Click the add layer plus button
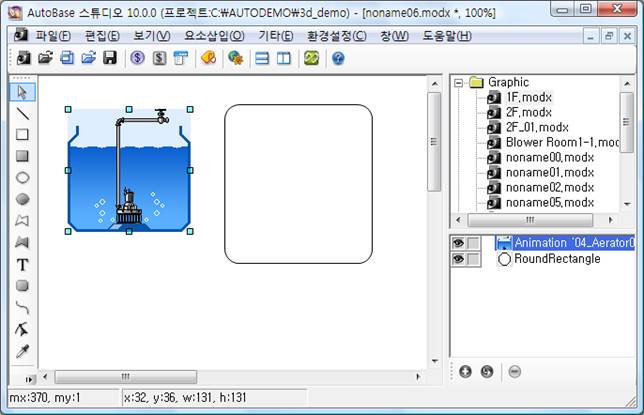644x415 pixels. [465, 372]
